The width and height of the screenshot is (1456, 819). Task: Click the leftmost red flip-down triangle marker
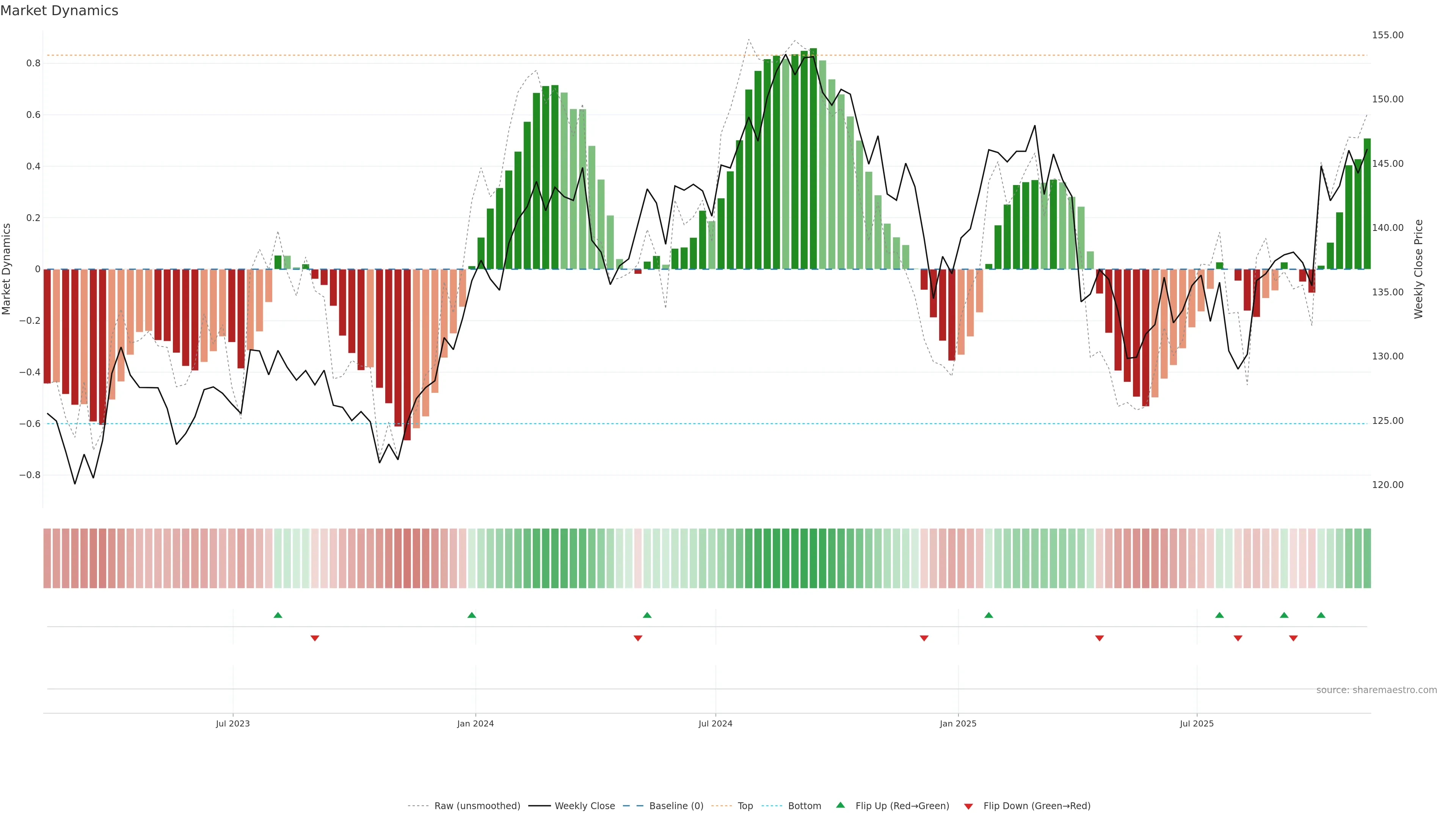click(315, 638)
